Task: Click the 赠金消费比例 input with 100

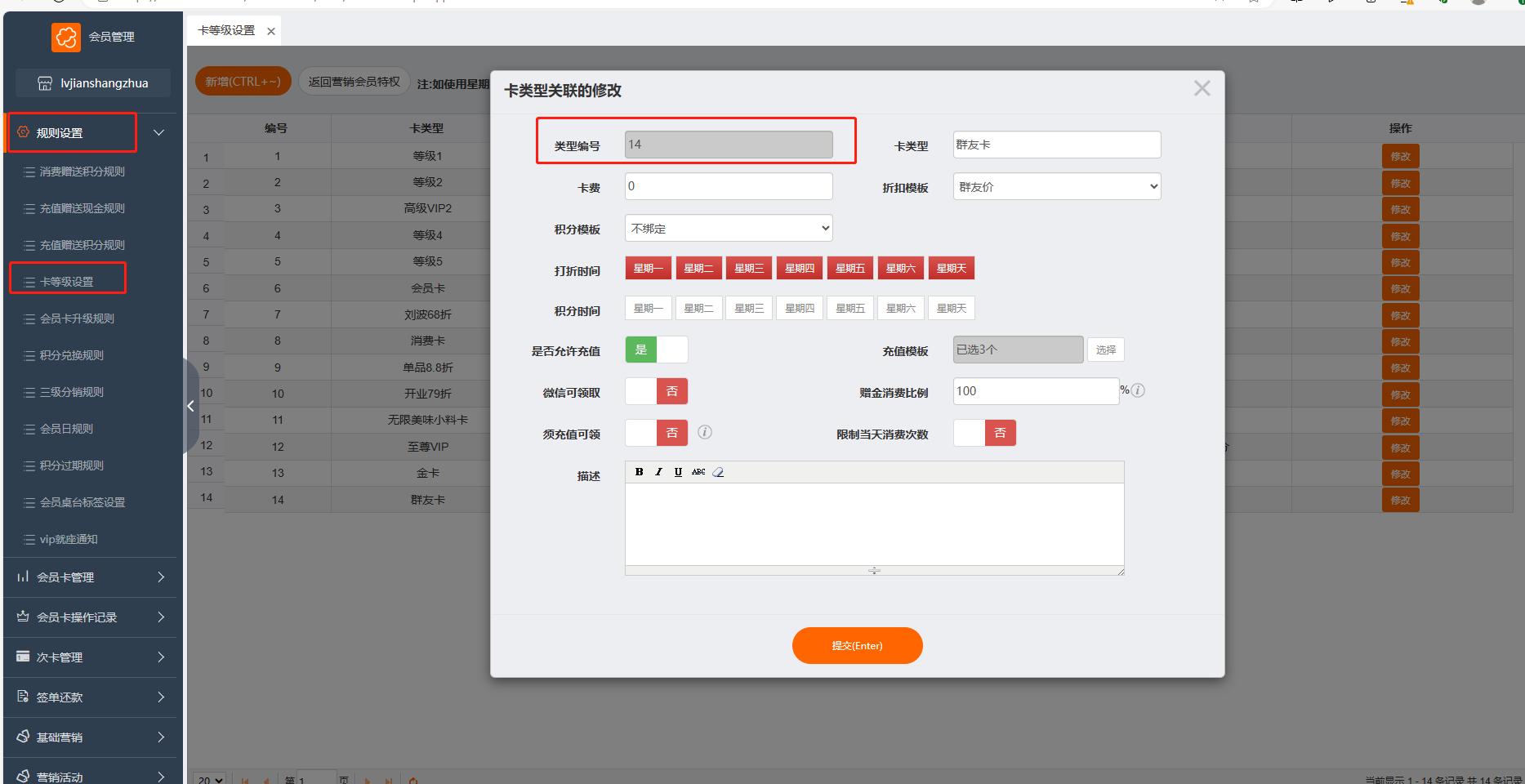Action: pos(1036,391)
